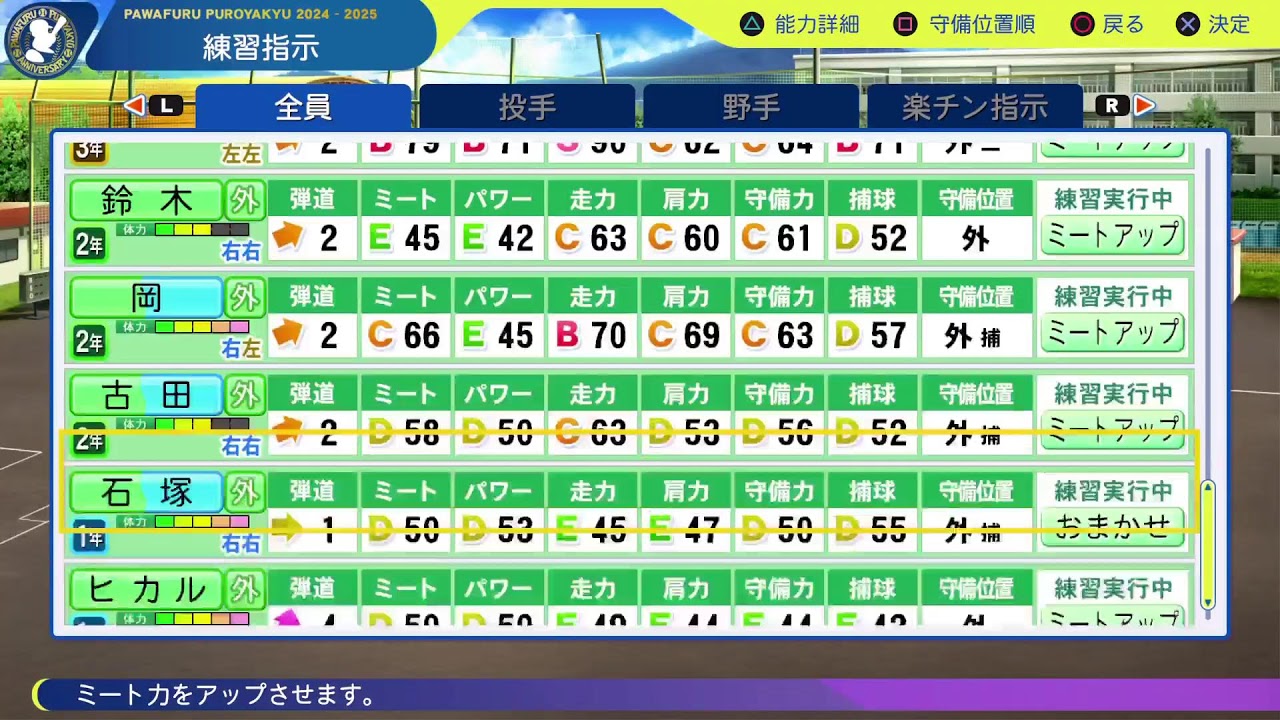Click 岡's パワー value E 45
This screenshot has width=1280, height=720.
(498, 335)
